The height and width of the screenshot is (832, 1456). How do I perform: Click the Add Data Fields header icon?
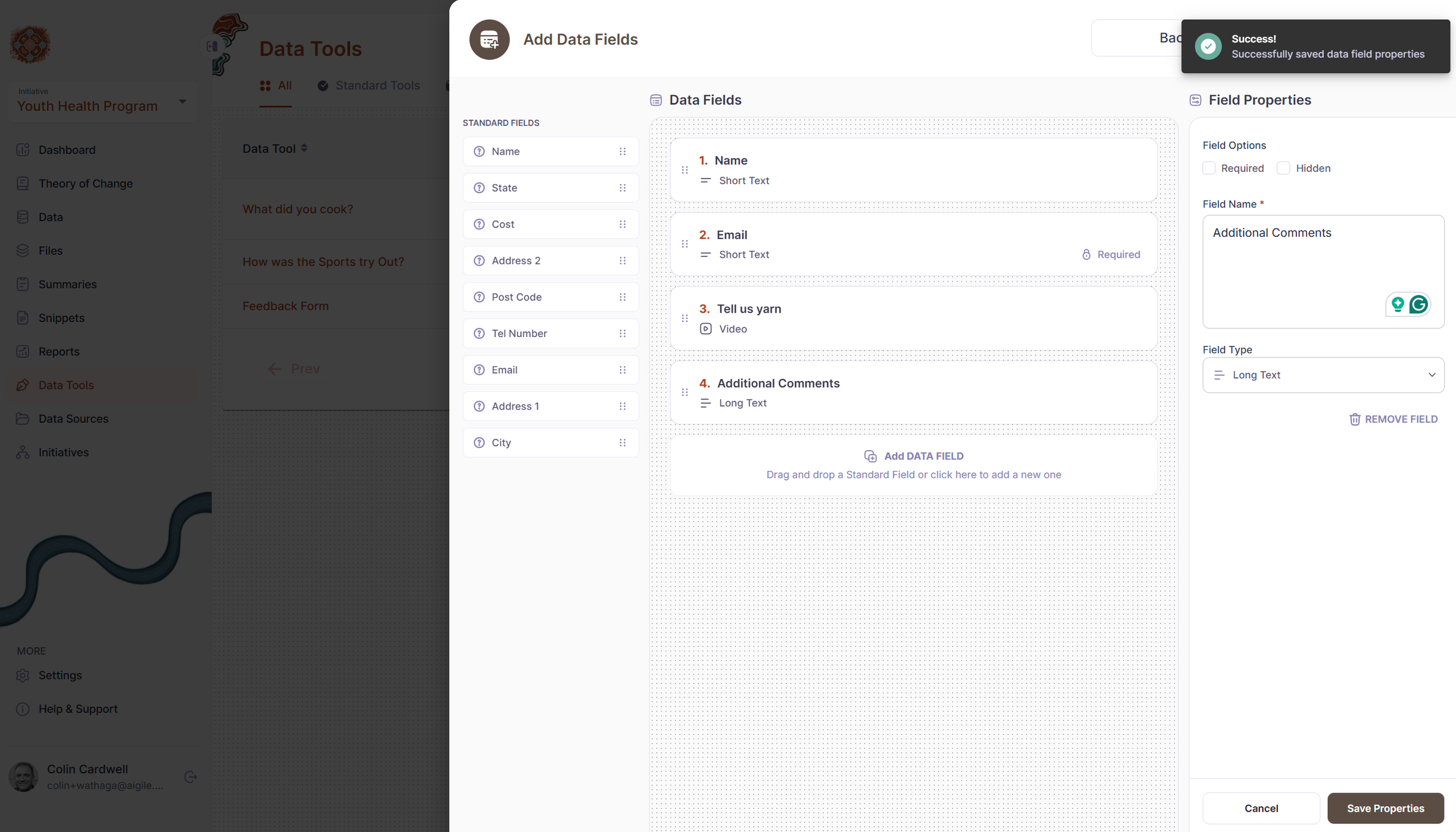coord(489,39)
